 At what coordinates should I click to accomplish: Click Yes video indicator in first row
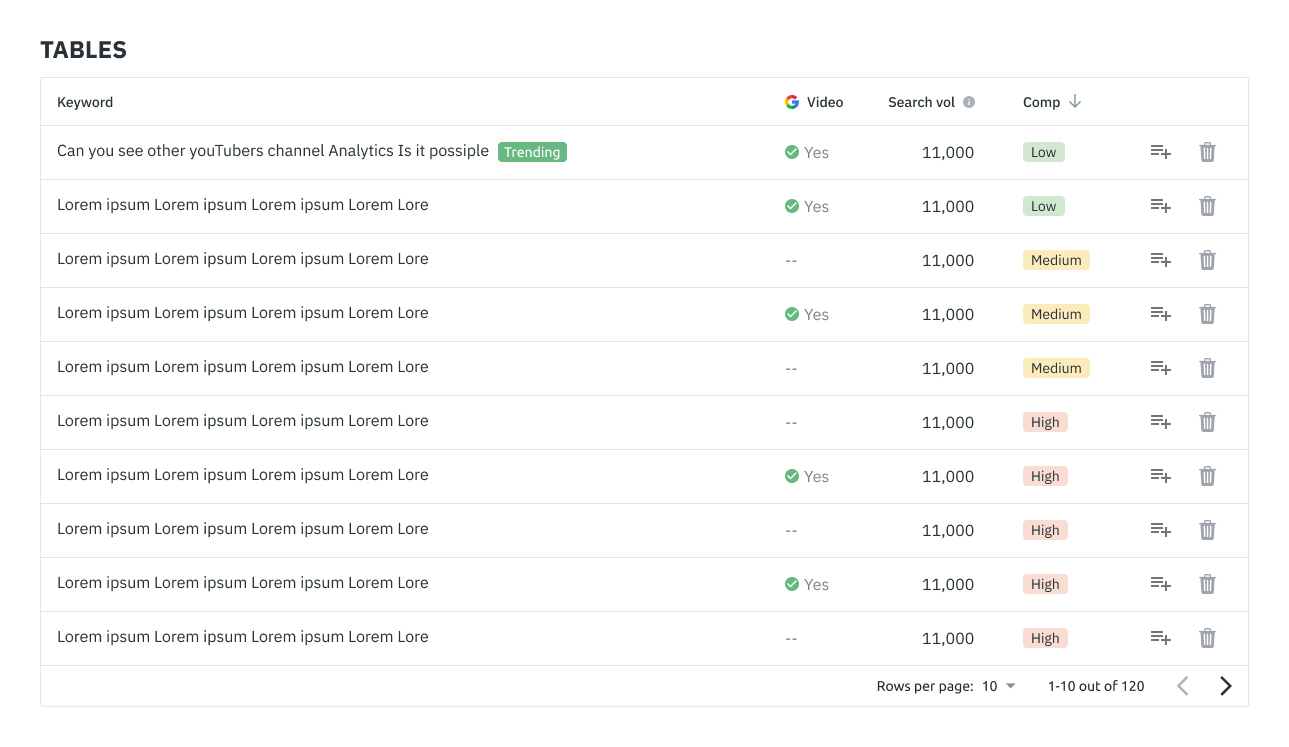807,152
